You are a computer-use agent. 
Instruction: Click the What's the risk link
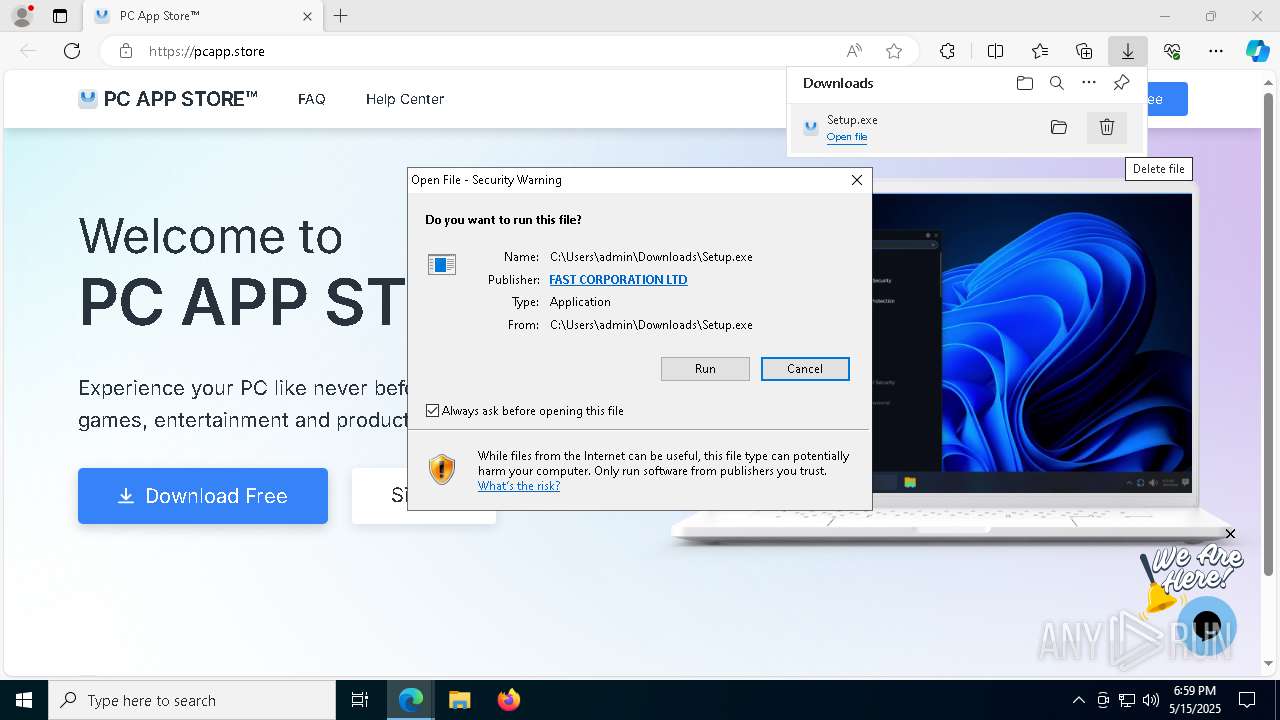(519, 486)
